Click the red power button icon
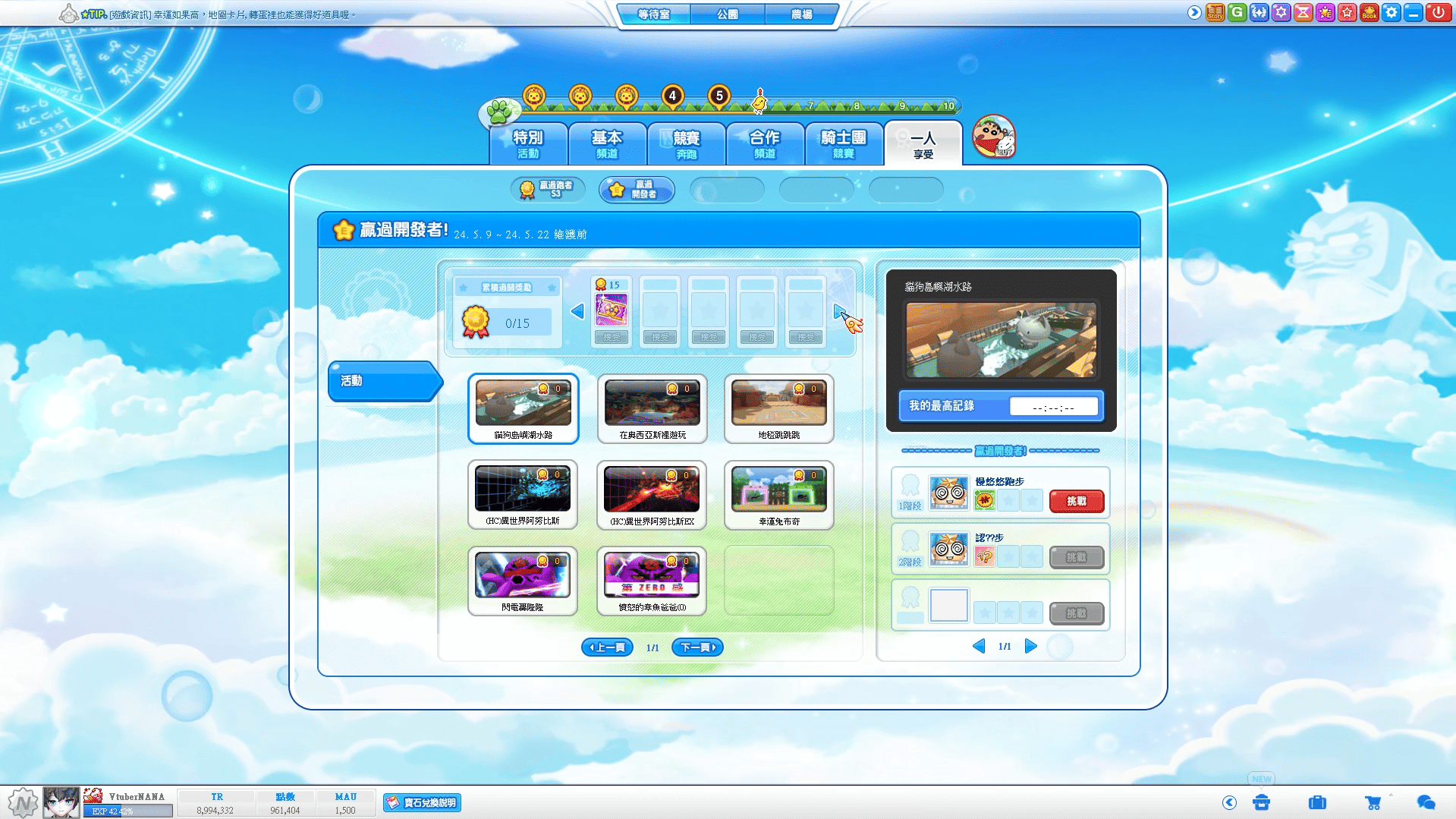 point(1437,12)
